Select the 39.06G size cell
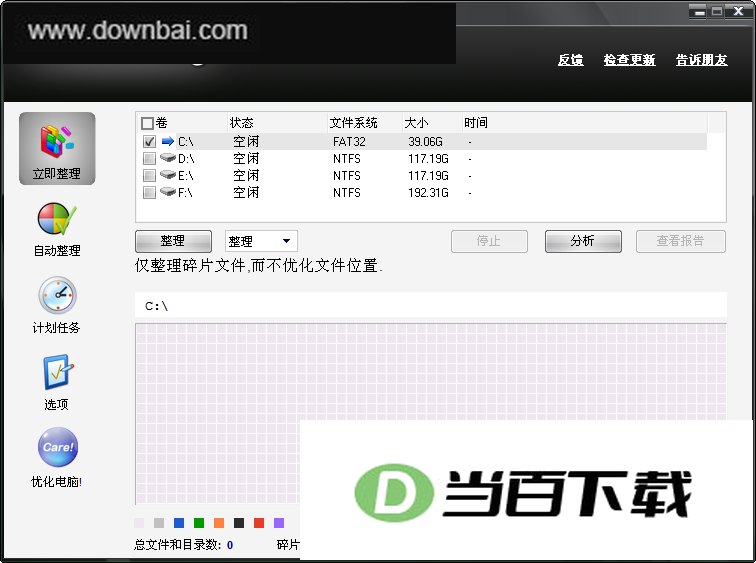Viewport: 756px width, 563px height. [x=425, y=142]
